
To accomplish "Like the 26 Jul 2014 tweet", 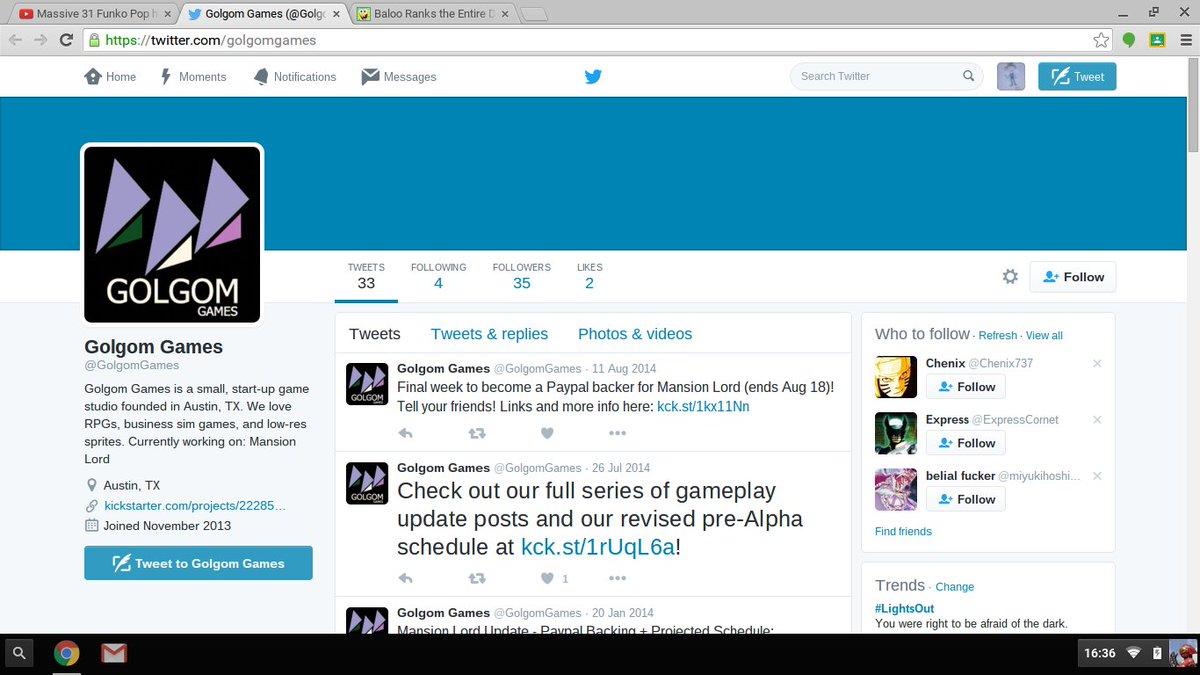I will coord(547,578).
